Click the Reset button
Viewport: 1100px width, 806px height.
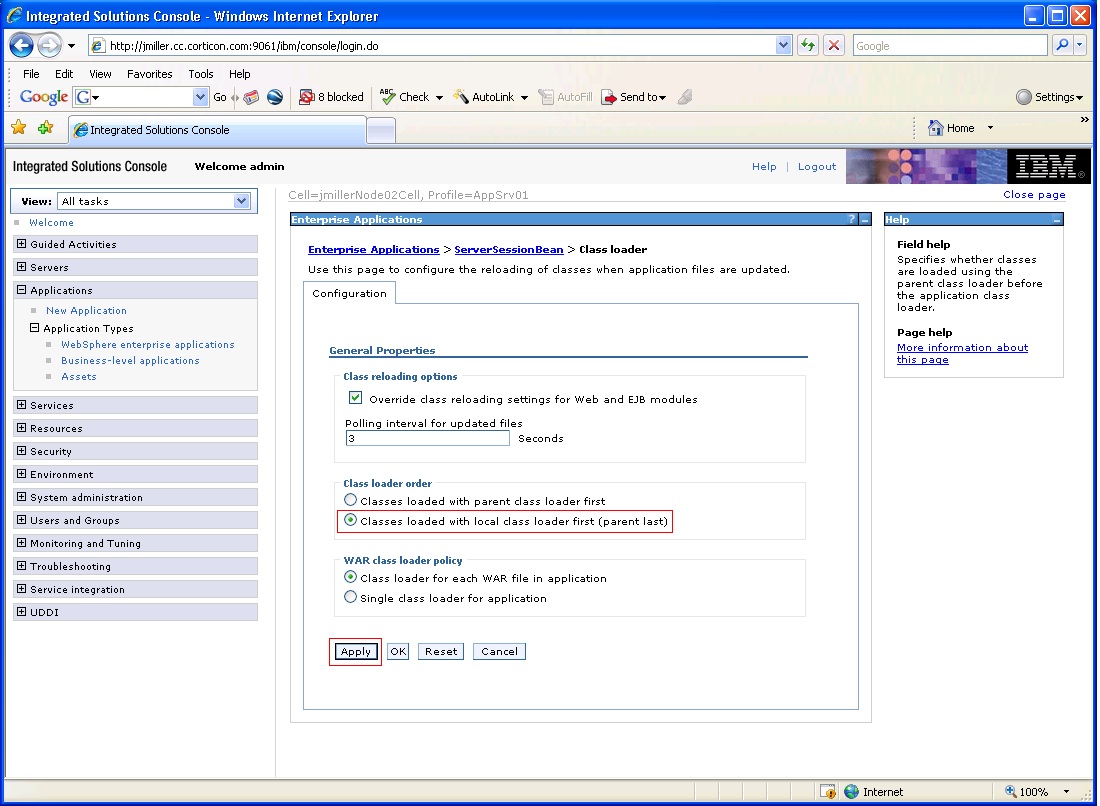pyautogui.click(x=441, y=652)
